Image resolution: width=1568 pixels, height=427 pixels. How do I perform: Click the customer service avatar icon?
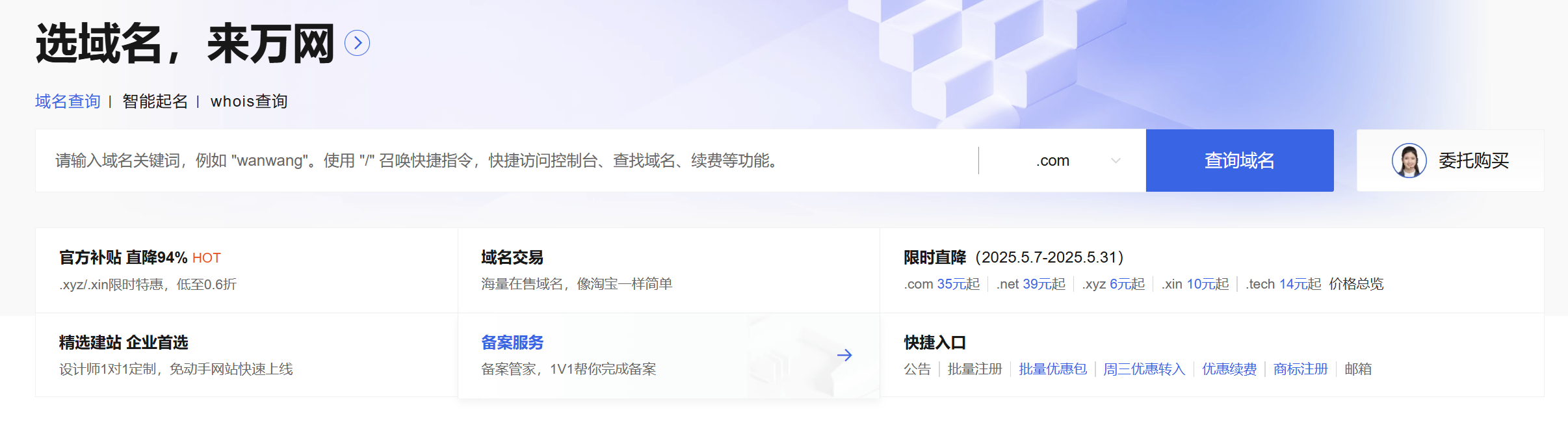coord(1409,161)
